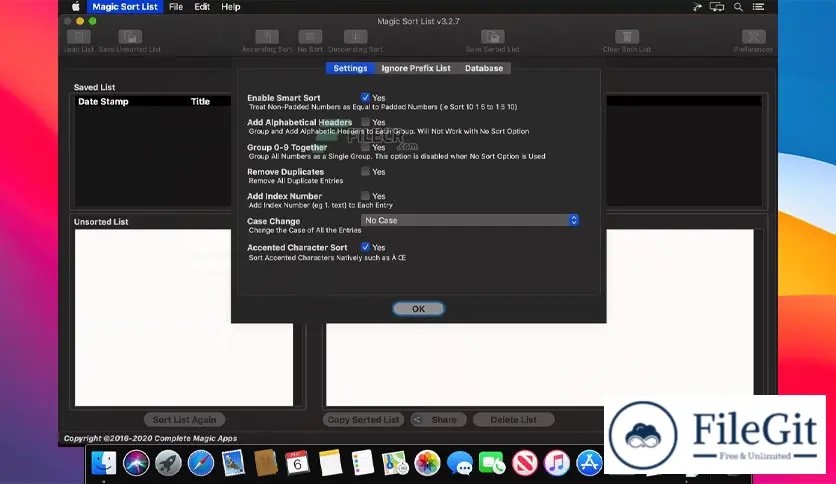Open Messages bubble icon in dock
836x484 pixels.
tap(460, 463)
